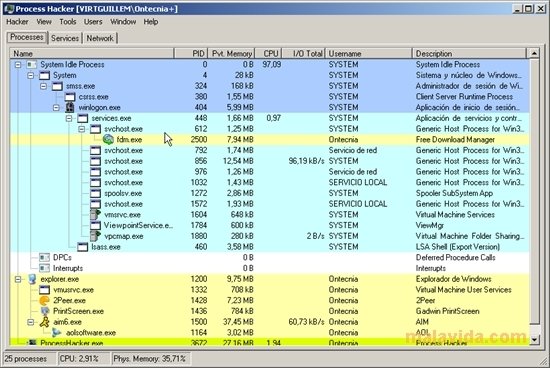Sort by the Description column header

point(469,54)
